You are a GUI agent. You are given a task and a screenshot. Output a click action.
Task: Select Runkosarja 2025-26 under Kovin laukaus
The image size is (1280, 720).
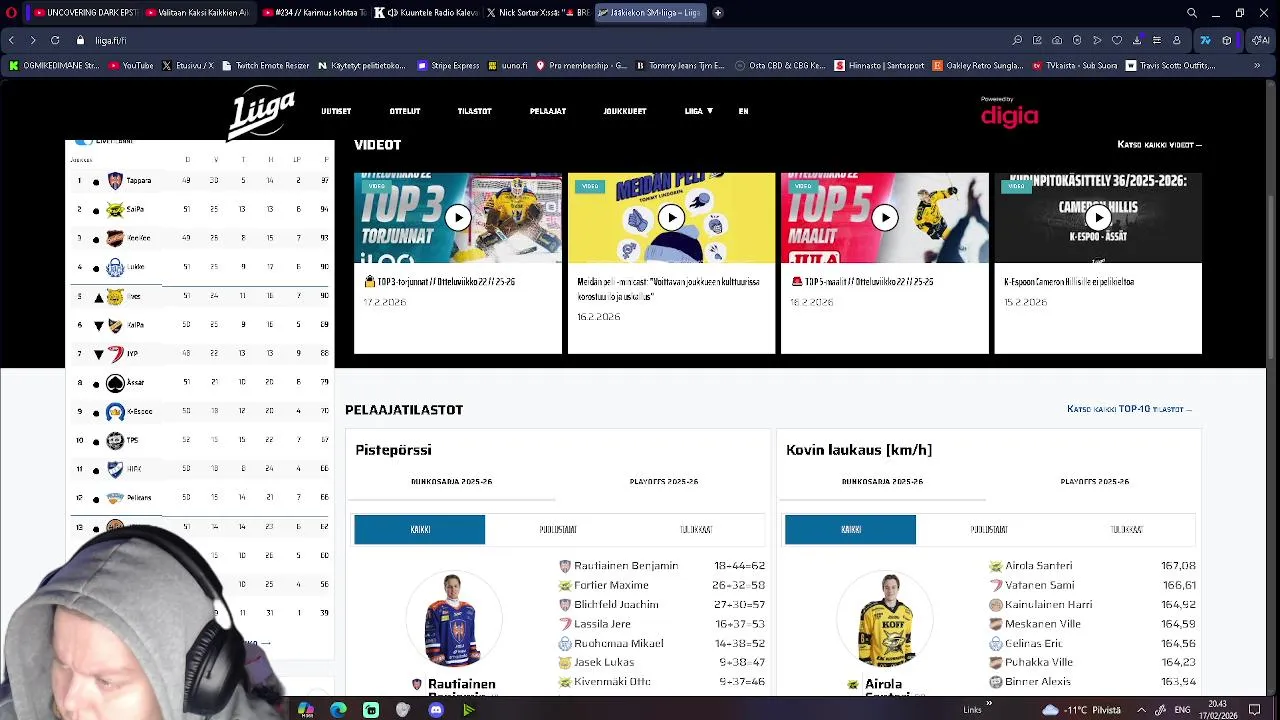[x=882, y=482]
